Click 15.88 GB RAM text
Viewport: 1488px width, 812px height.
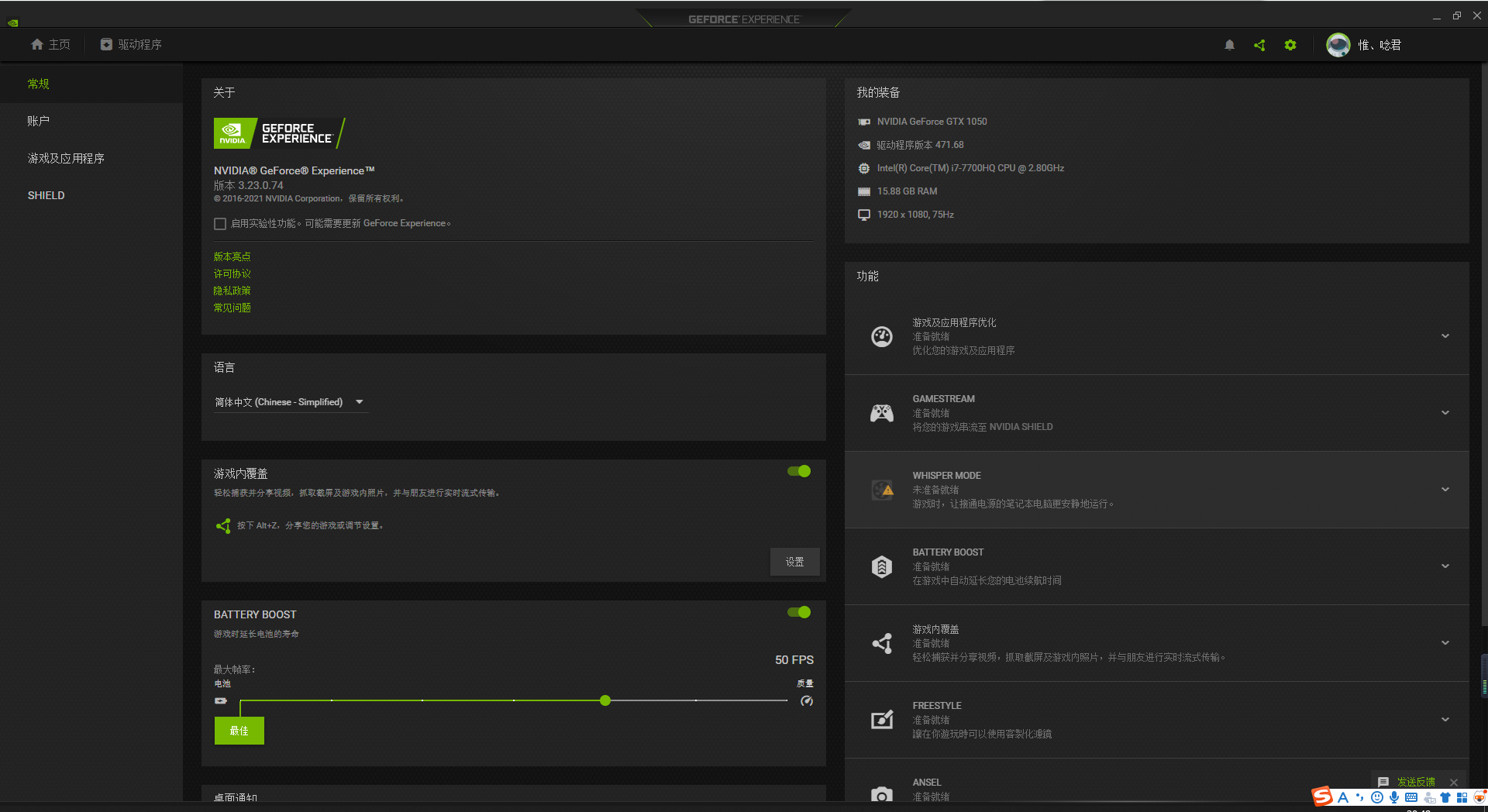907,191
